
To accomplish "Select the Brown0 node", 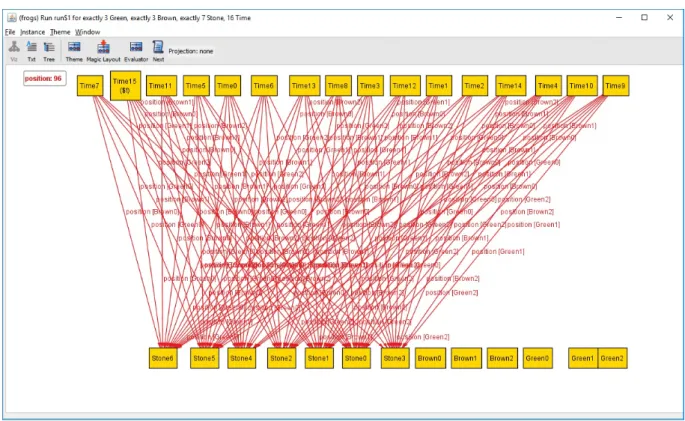I will pyautogui.click(x=430, y=358).
